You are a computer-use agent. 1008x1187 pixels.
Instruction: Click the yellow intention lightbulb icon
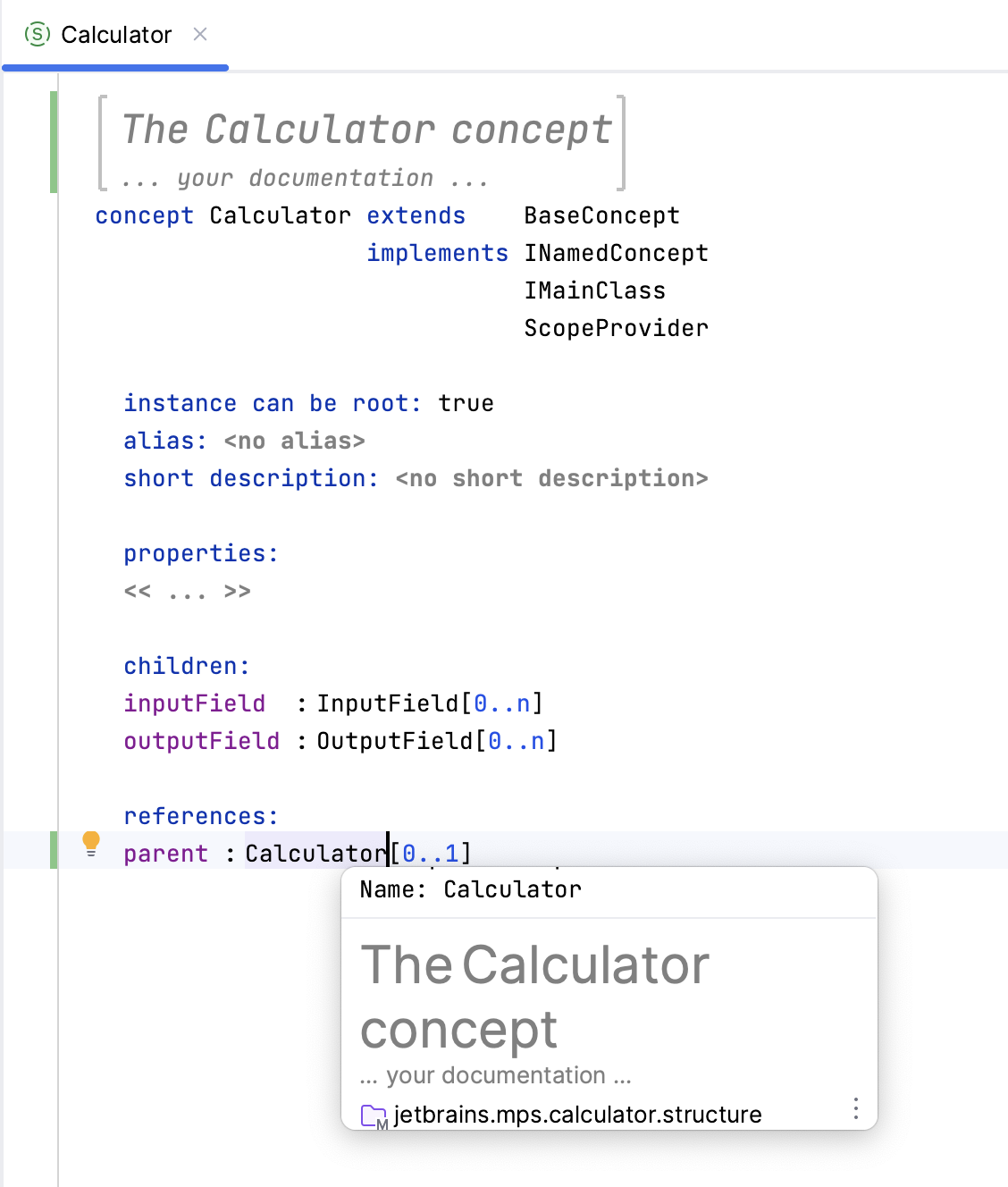click(91, 843)
